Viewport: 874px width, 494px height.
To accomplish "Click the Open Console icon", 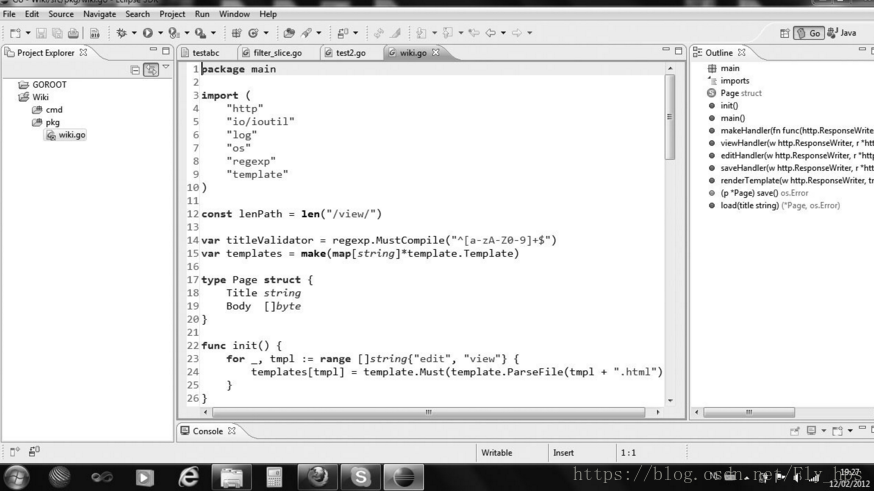I will click(x=837, y=430).
